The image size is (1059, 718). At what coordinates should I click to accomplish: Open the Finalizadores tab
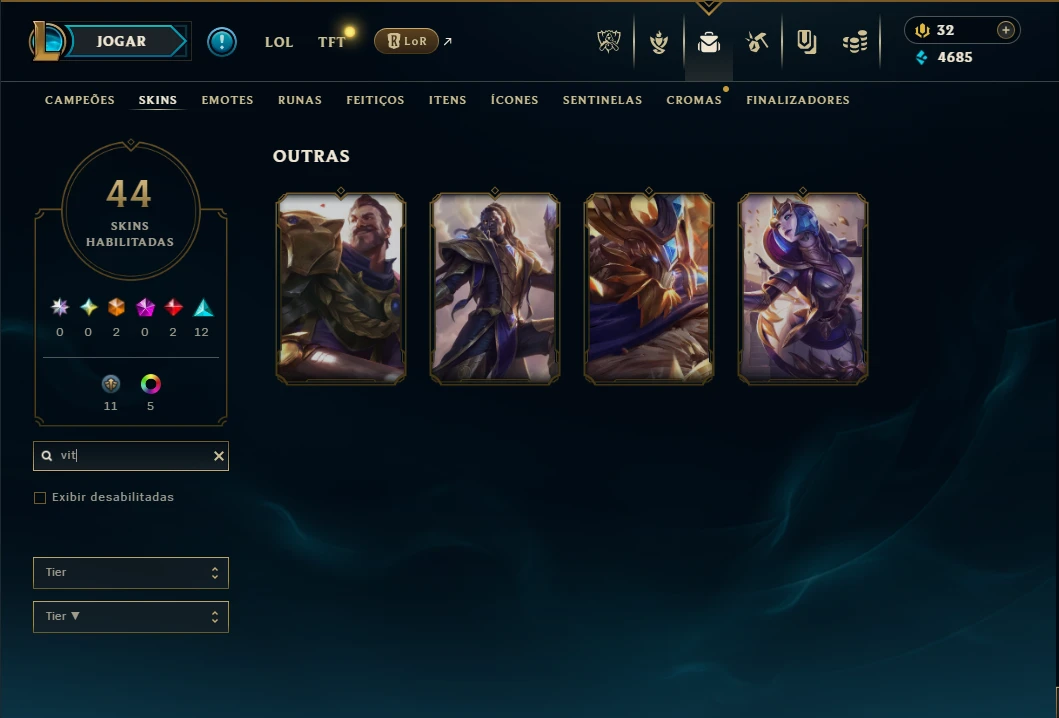point(798,100)
